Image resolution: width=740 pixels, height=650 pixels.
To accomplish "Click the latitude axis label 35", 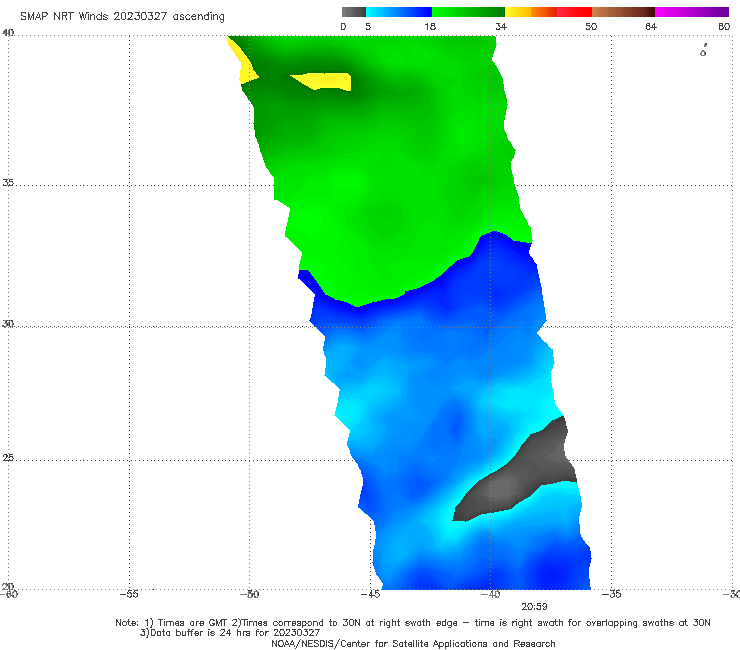I will pyautogui.click(x=8, y=182).
